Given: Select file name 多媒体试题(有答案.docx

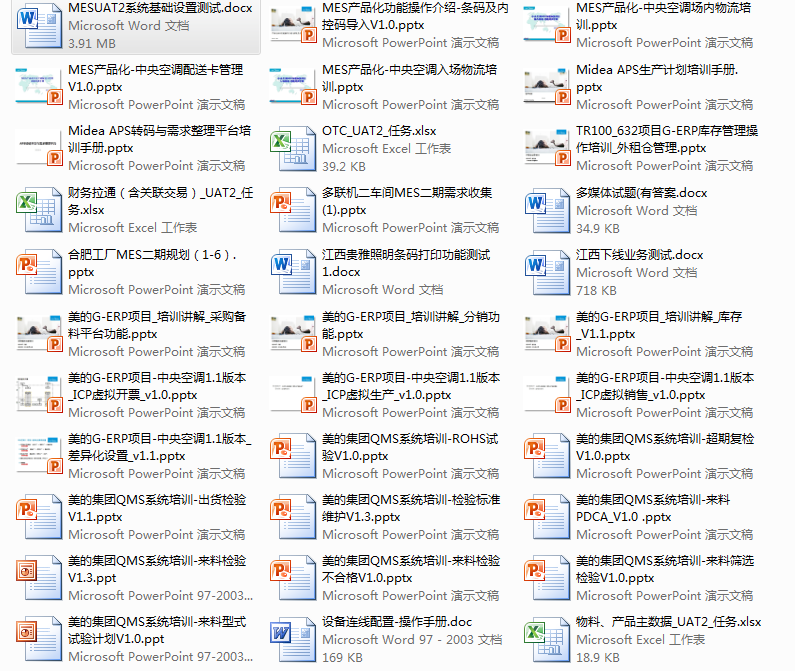Looking at the screenshot, I should tap(641, 193).
